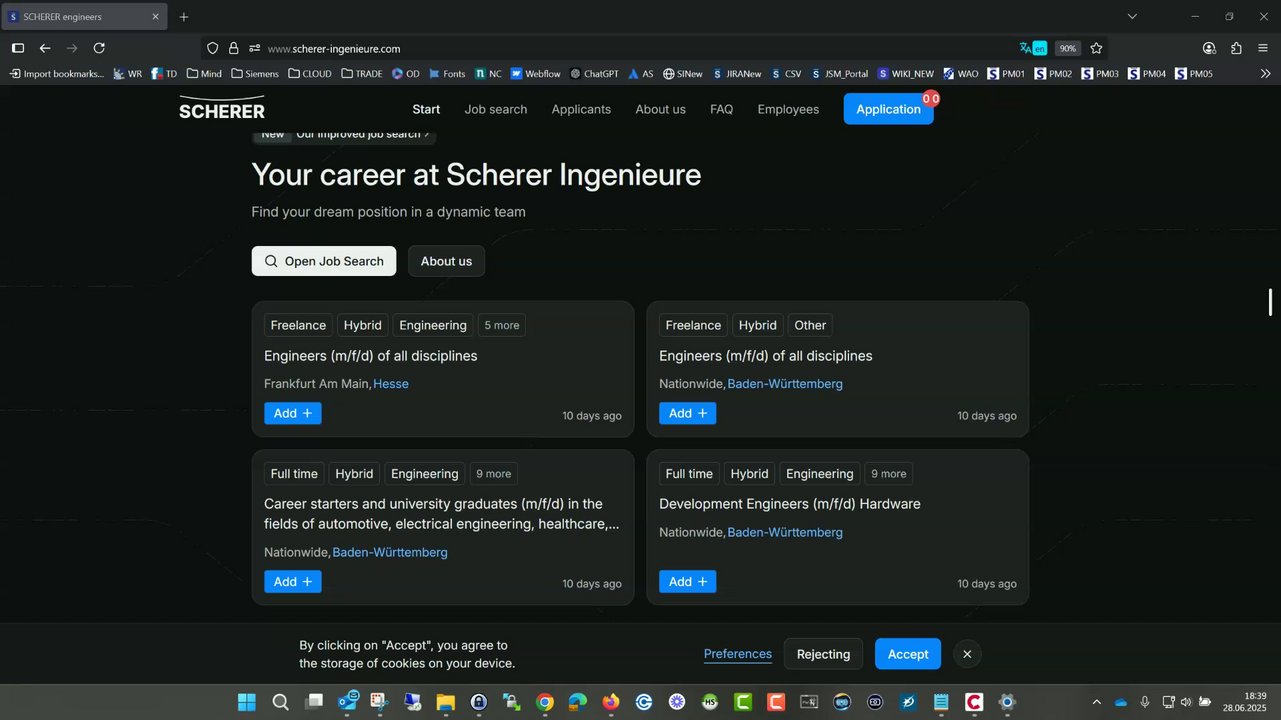Image resolution: width=1281 pixels, height=720 pixels.
Task: Launch Chrome from the taskbar
Action: click(544, 702)
